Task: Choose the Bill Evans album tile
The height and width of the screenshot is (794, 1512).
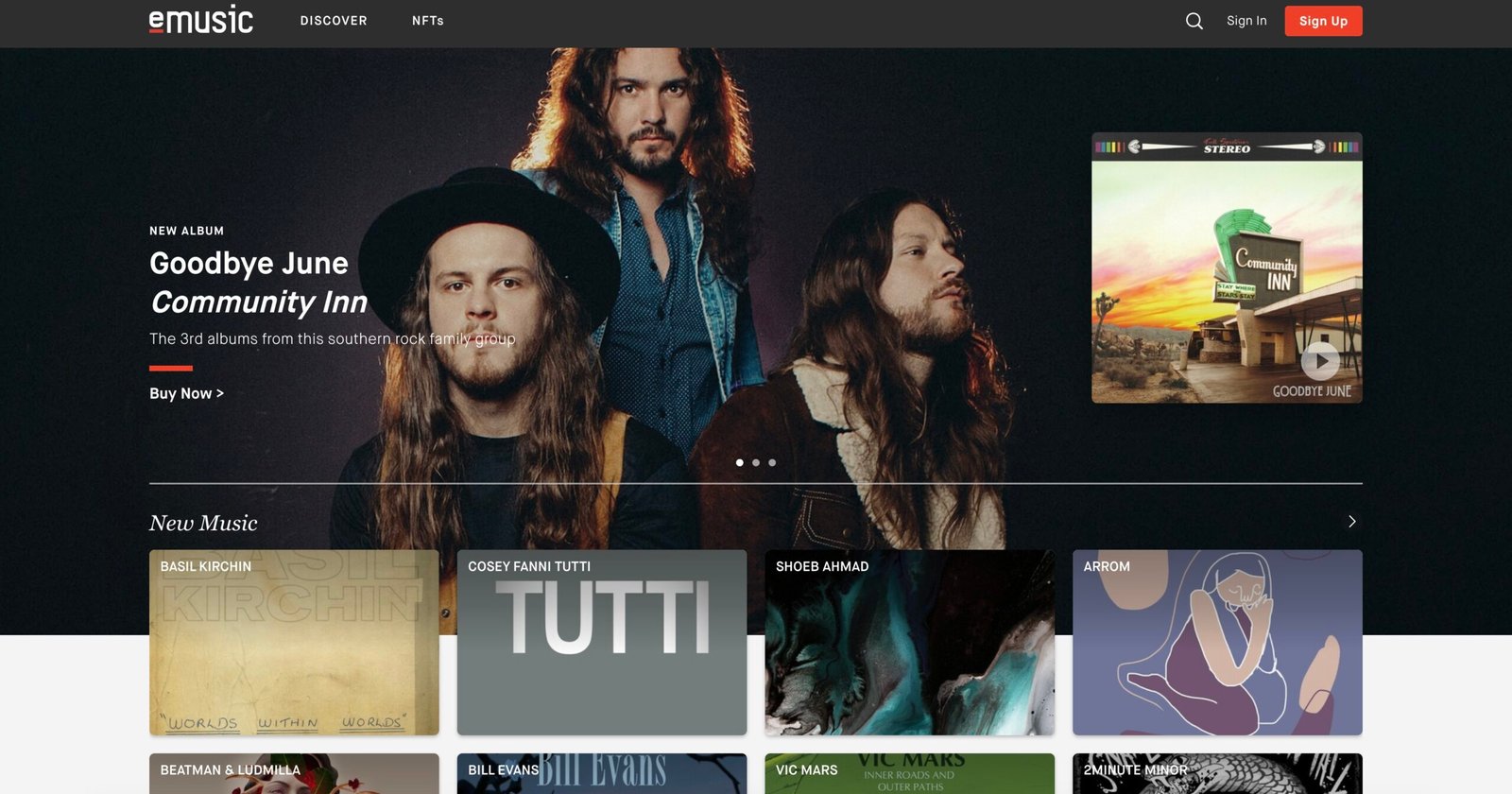Action: pyautogui.click(x=602, y=773)
